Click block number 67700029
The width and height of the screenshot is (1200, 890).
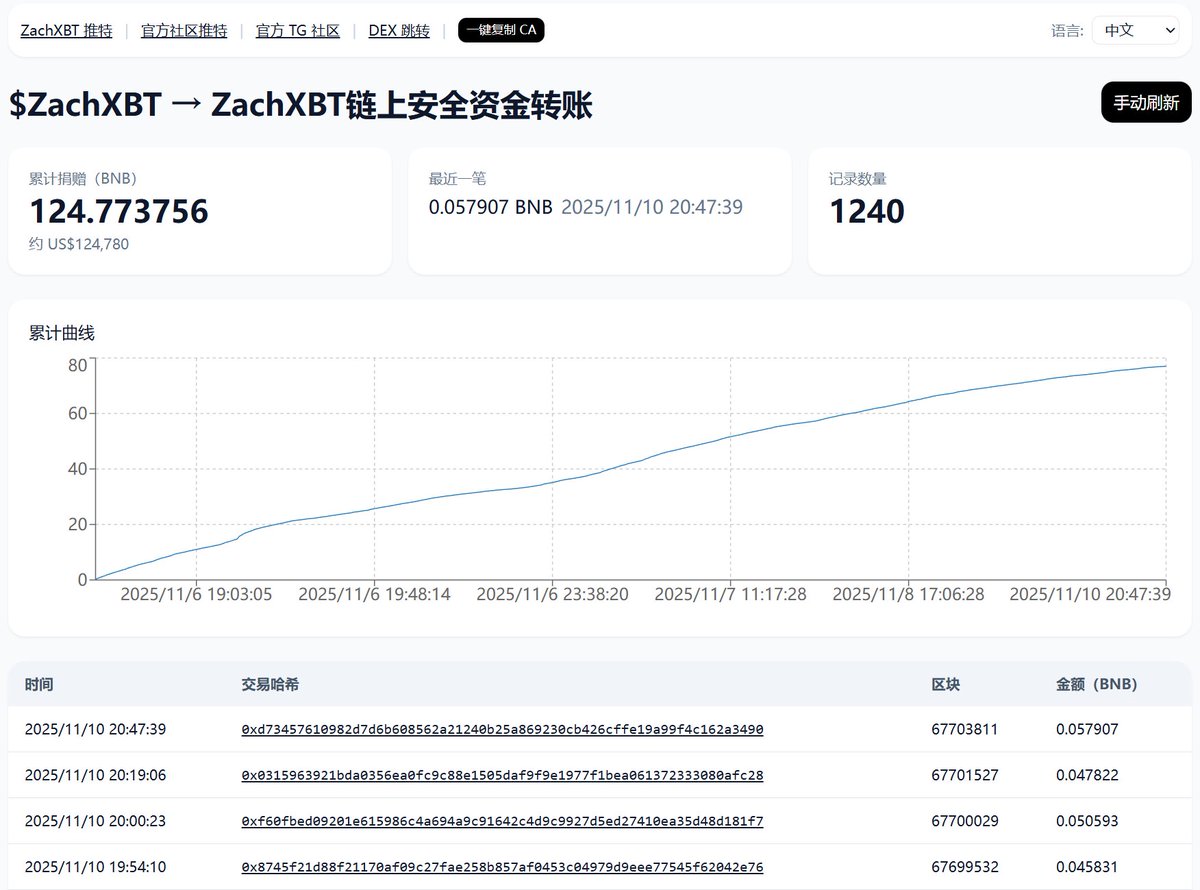tap(964, 821)
